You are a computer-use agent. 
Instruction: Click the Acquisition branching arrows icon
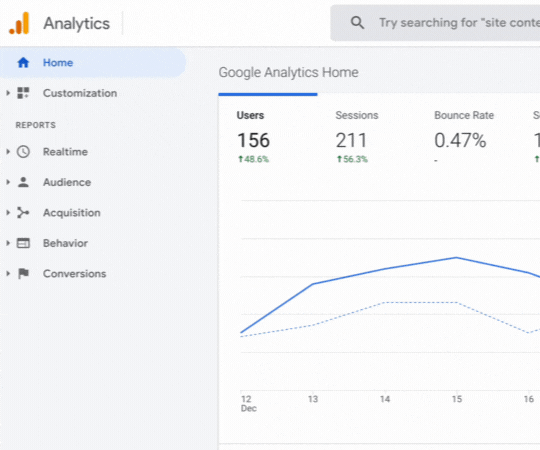click(x=23, y=213)
